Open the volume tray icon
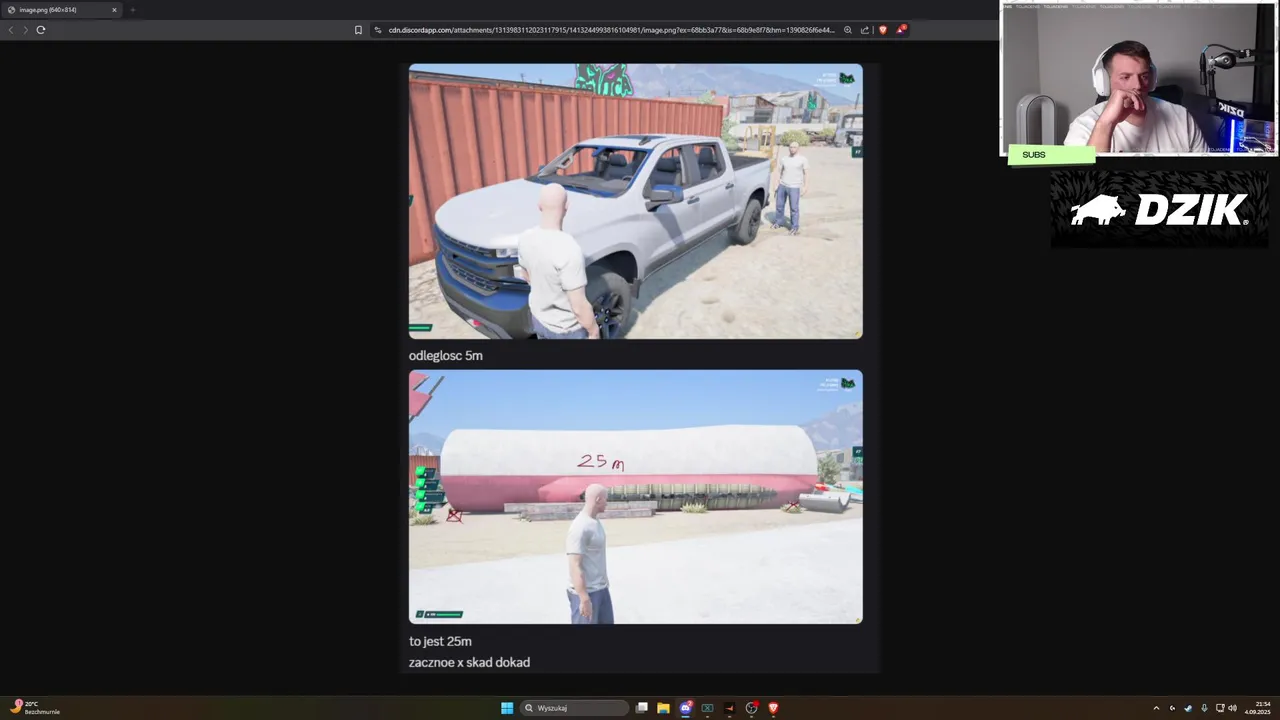 click(x=1232, y=708)
